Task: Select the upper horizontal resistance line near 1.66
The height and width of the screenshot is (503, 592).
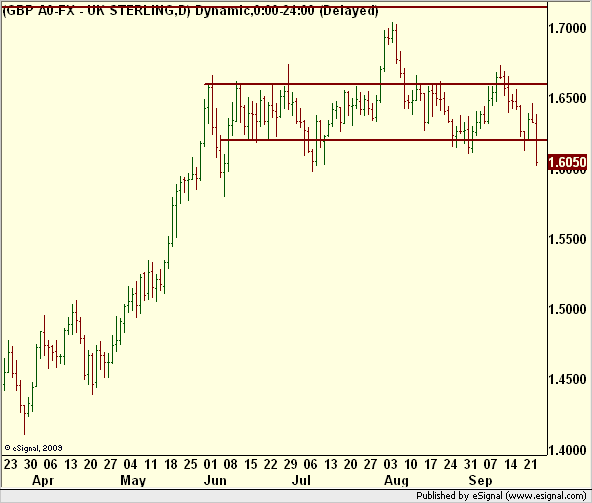Action: click(x=376, y=84)
